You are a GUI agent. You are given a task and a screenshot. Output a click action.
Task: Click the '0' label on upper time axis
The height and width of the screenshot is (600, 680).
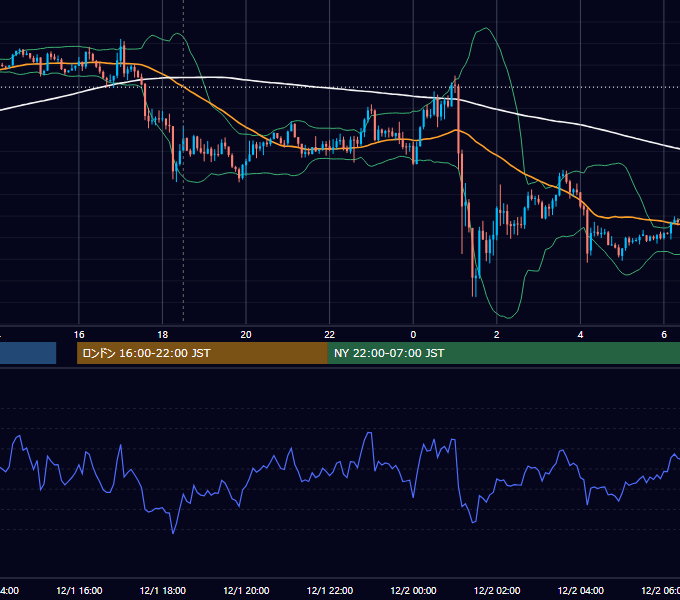(413, 335)
